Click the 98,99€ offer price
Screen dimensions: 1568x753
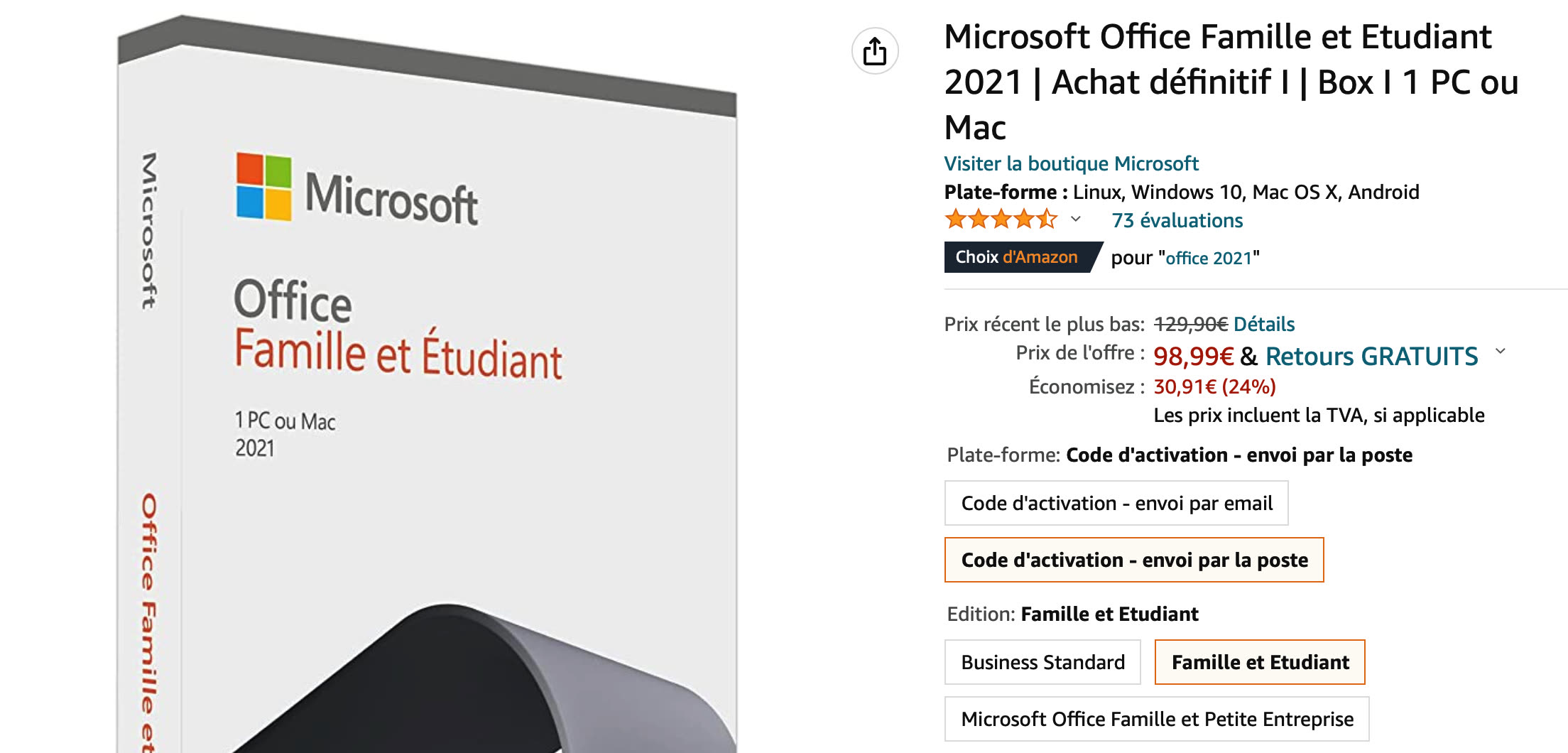1193,356
